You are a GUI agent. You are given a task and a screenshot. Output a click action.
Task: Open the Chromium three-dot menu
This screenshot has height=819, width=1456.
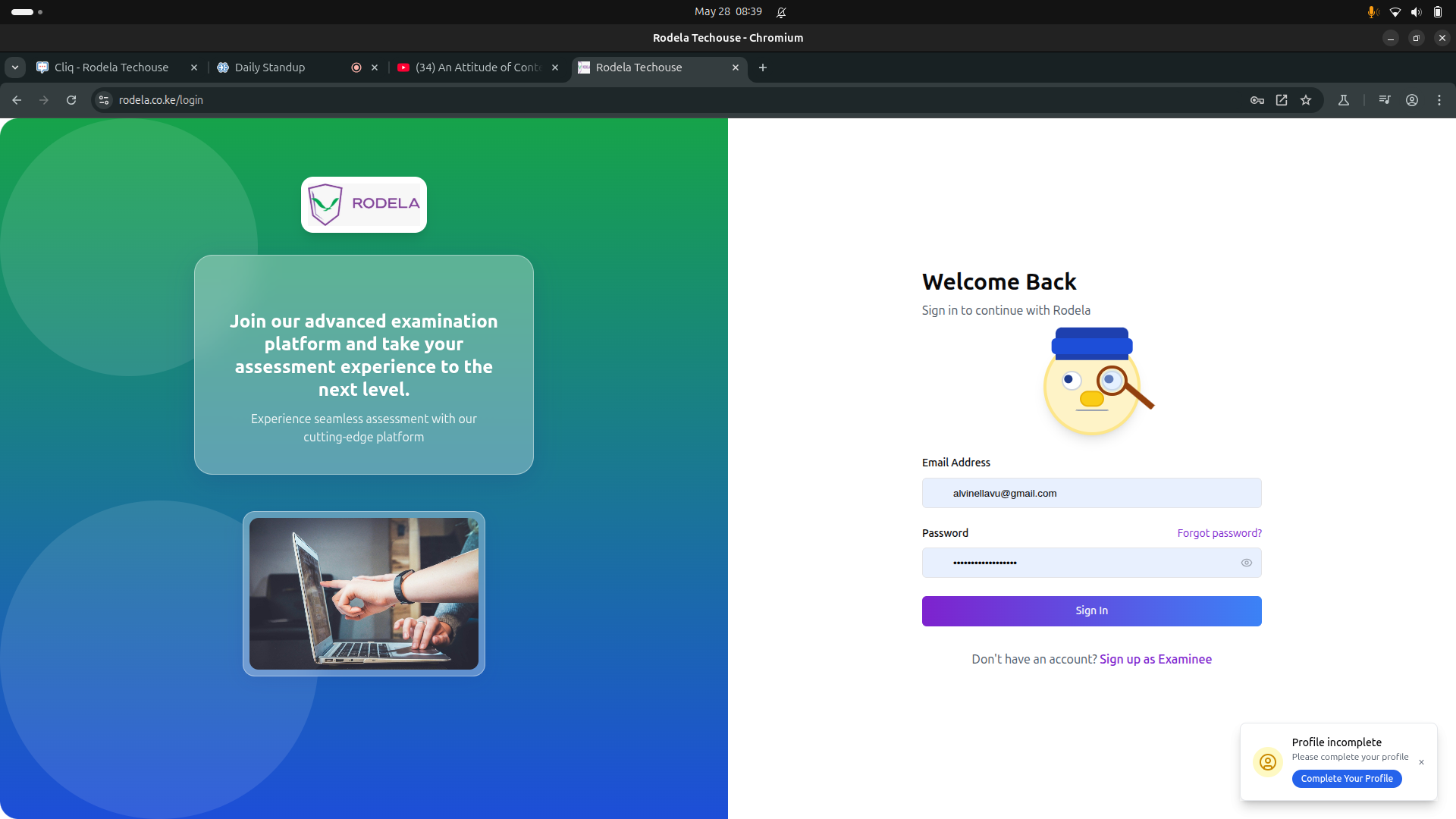tap(1439, 100)
